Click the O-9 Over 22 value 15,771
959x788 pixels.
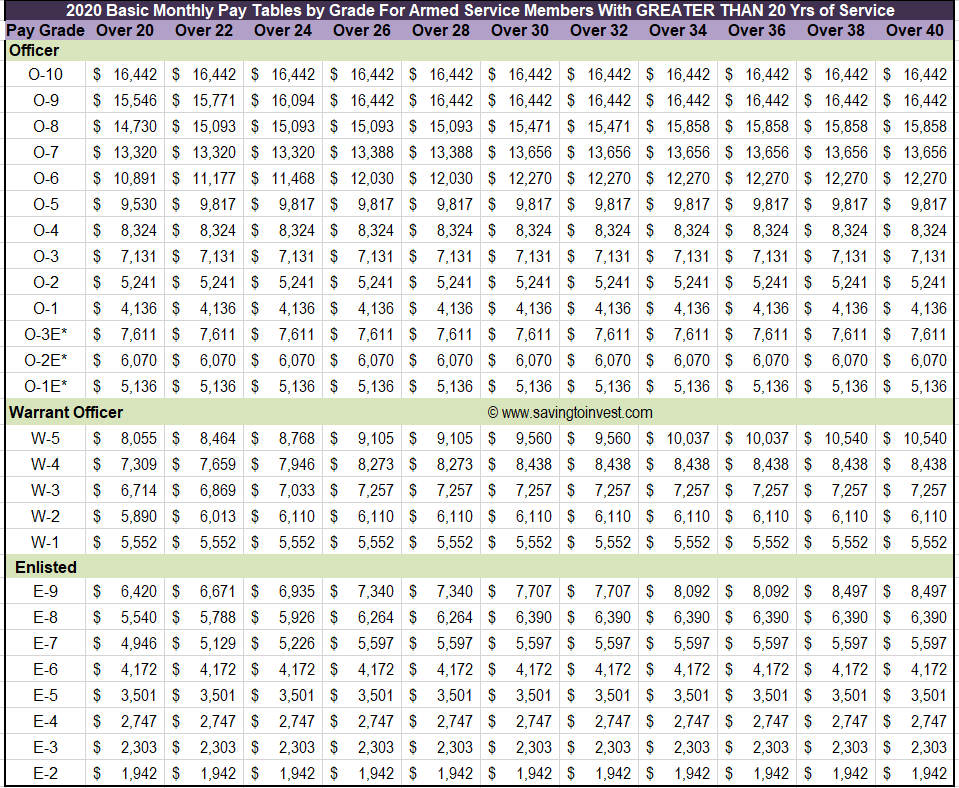coord(214,100)
